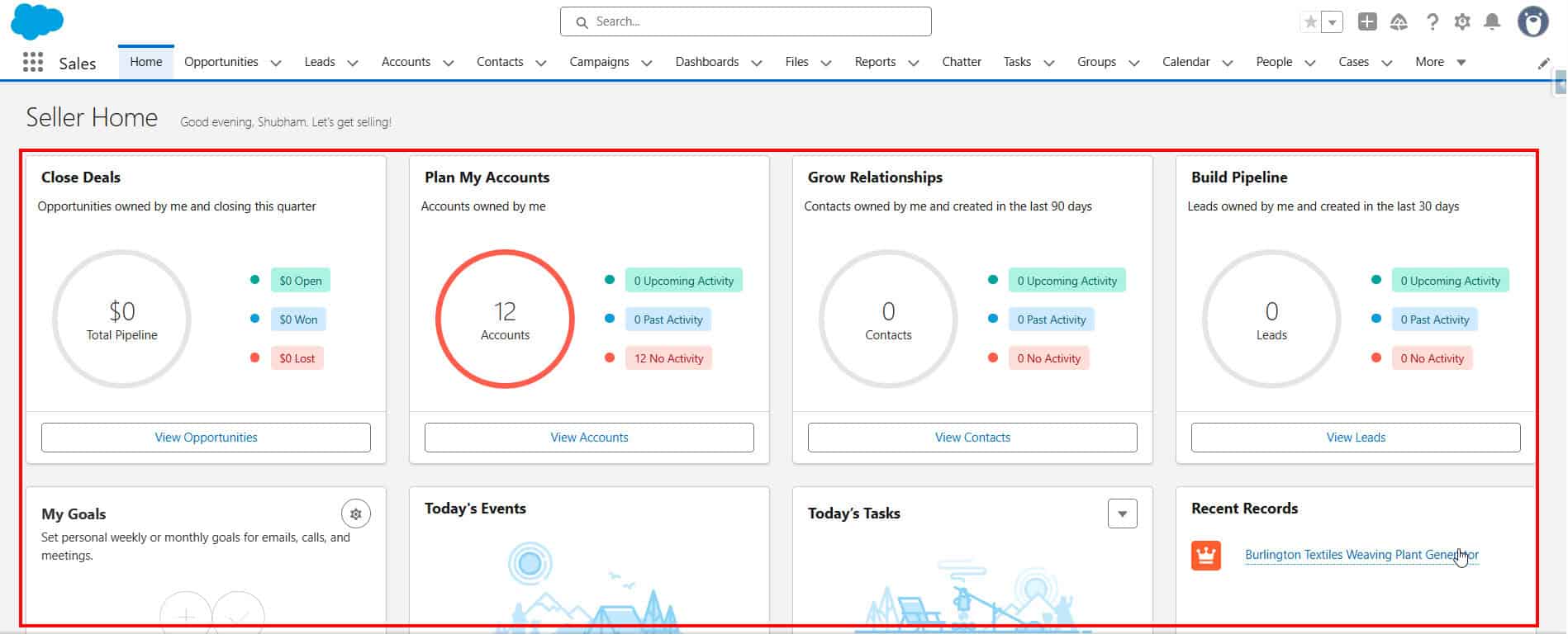1568x639 pixels.
Task: Open the People tab
Action: click(x=1274, y=62)
